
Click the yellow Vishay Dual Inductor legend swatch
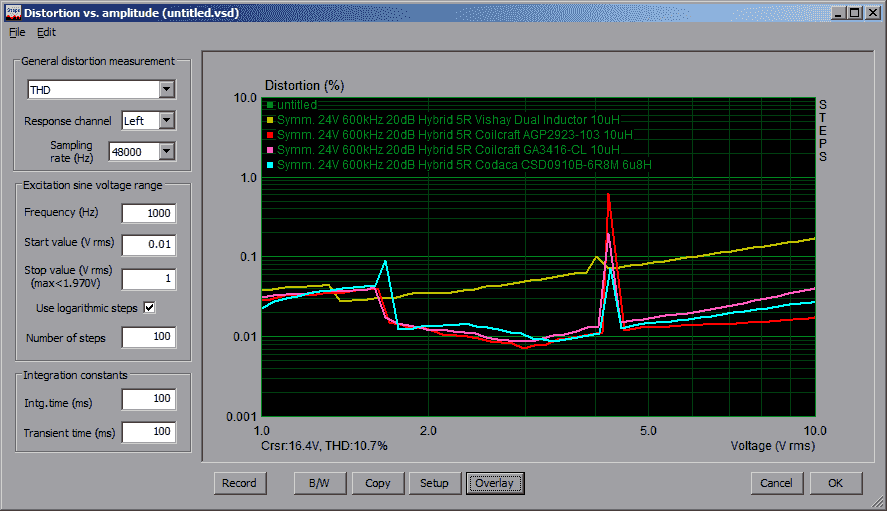click(x=270, y=119)
